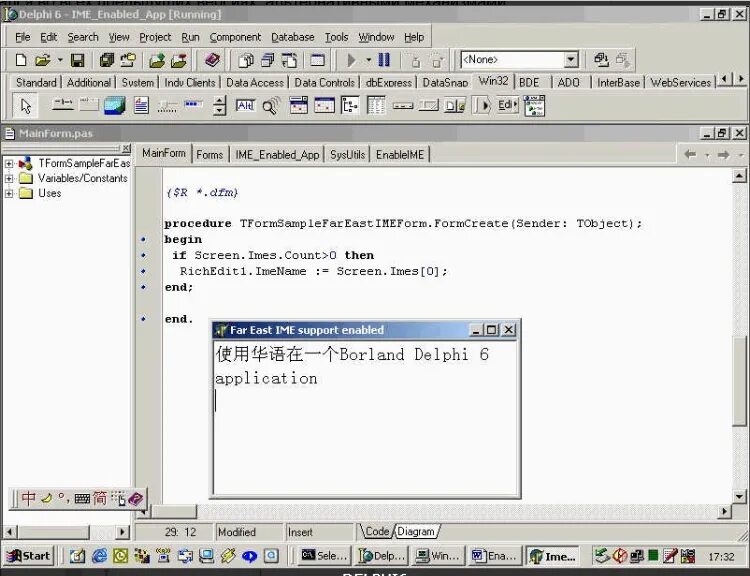Expand the TFormSampleFarEas tree node
Image resolution: width=750 pixels, height=576 pixels.
pyautogui.click(x=9, y=164)
